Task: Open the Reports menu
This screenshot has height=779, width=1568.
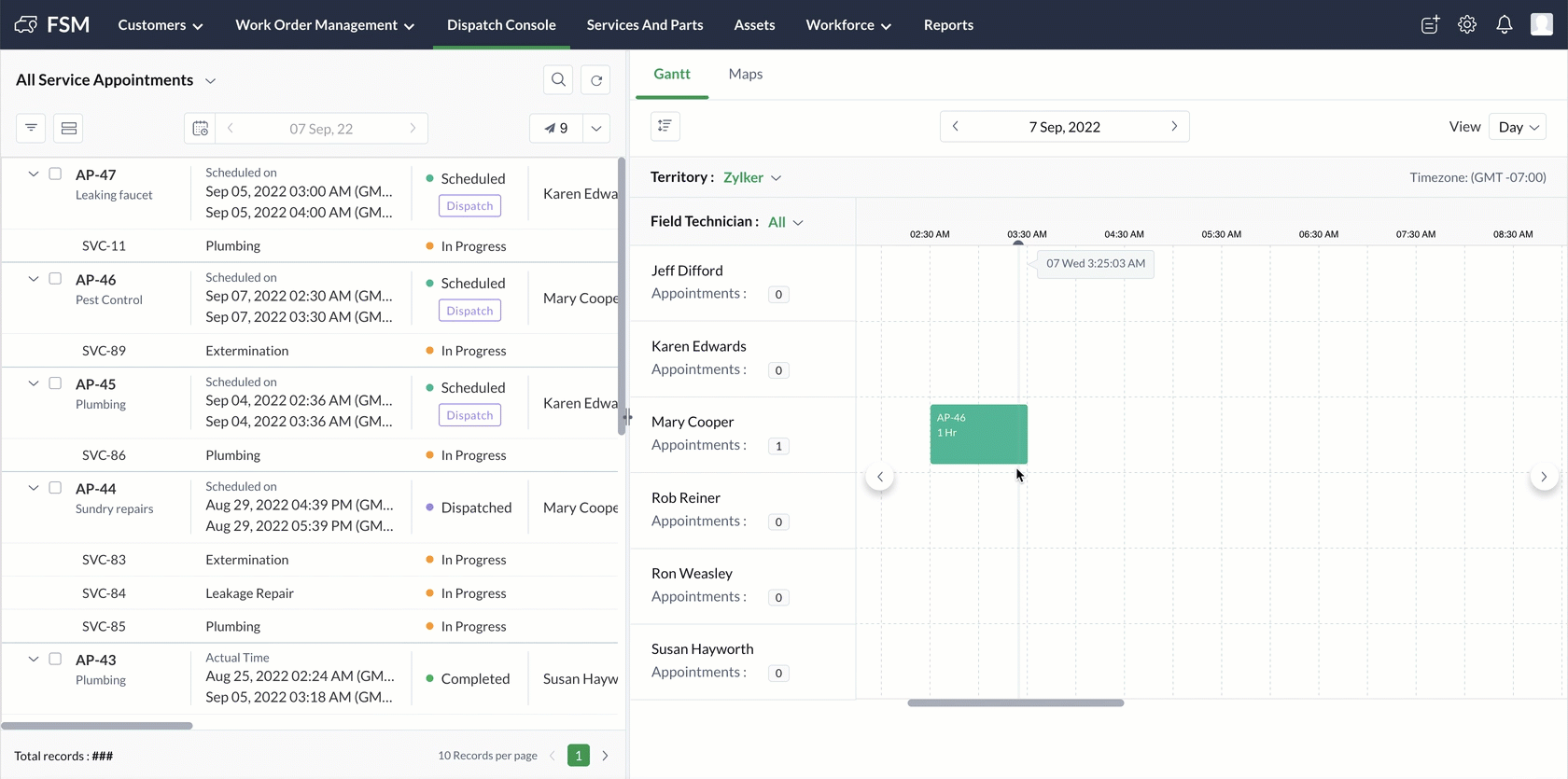Action: (x=948, y=25)
